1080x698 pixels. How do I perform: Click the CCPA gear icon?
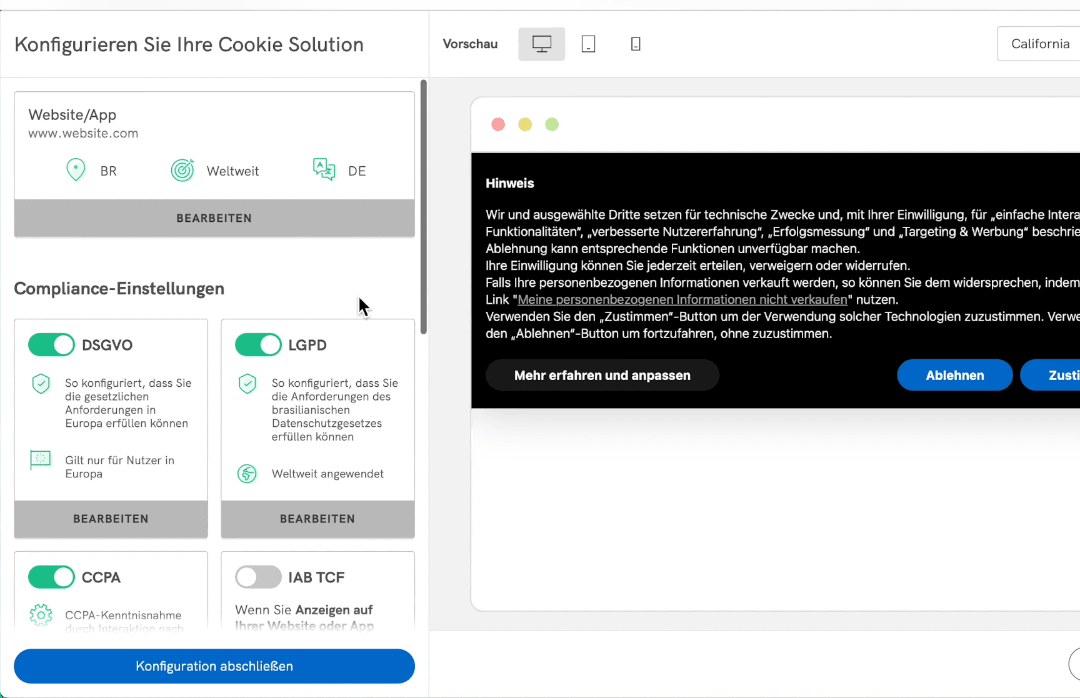pyautogui.click(x=41, y=615)
